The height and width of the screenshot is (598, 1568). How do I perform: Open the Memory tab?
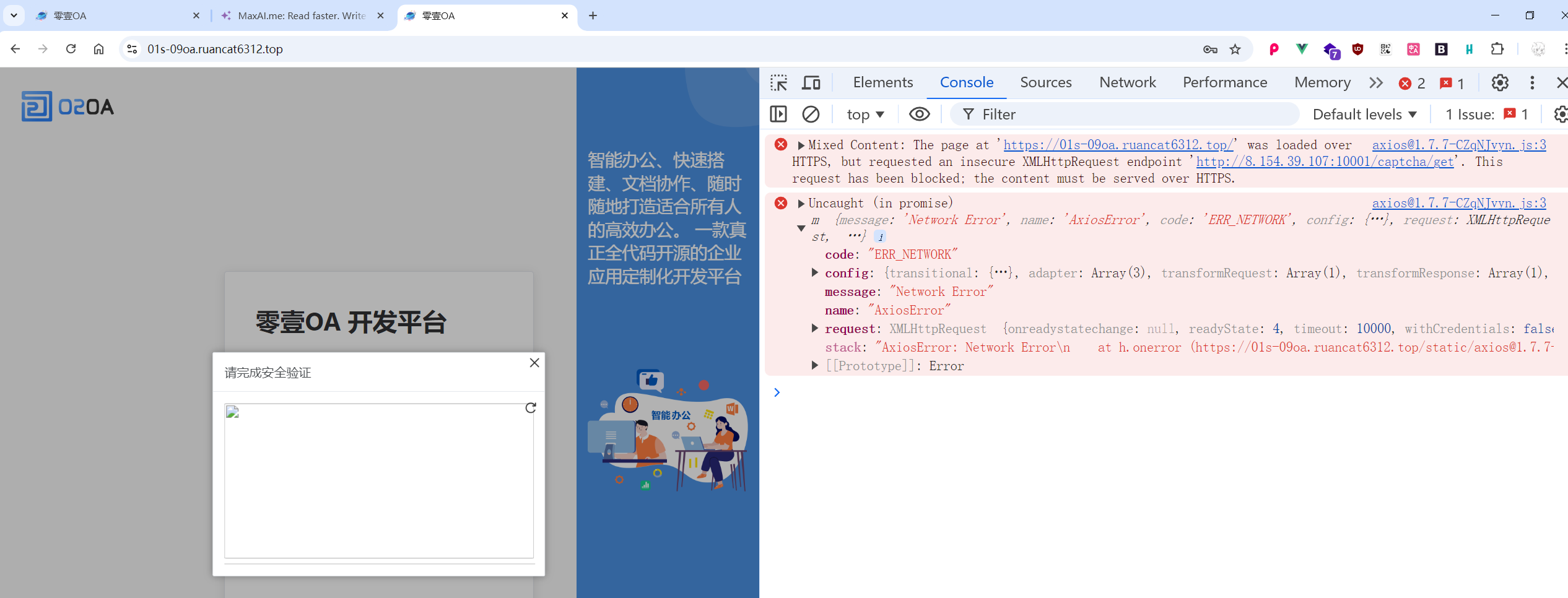point(1322,82)
